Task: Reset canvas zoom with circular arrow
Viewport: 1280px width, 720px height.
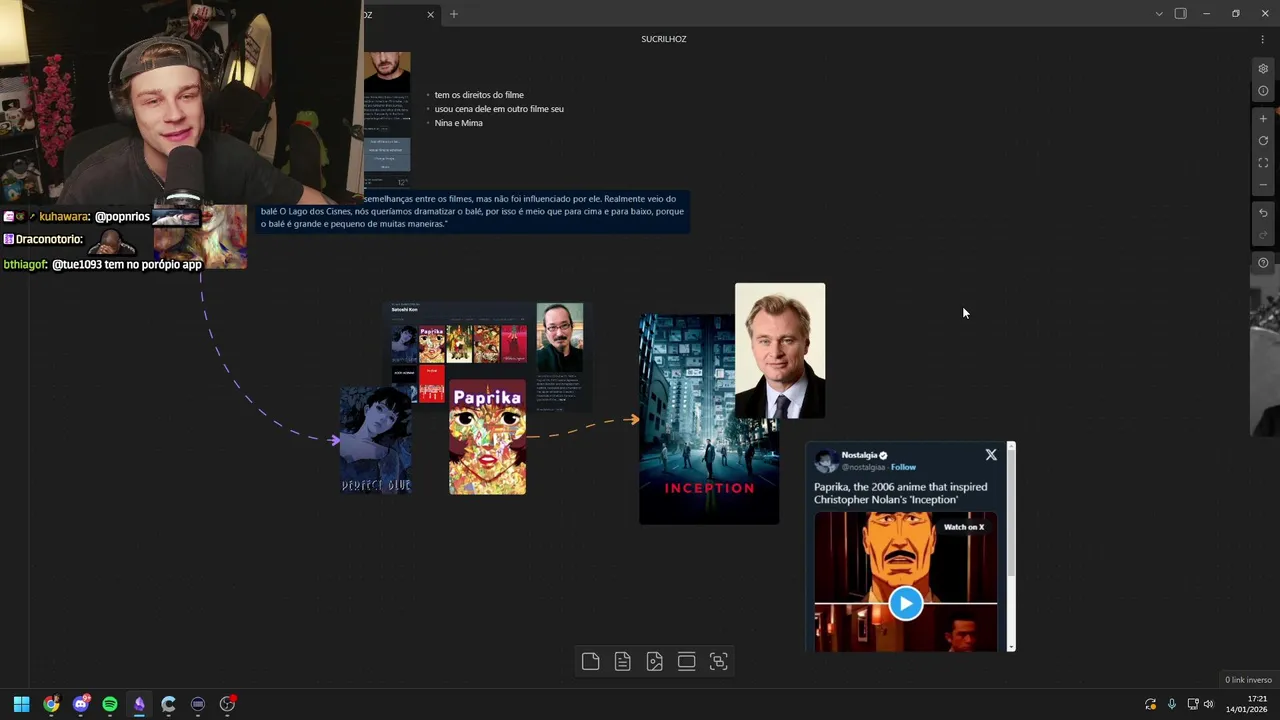Action: pyautogui.click(x=1263, y=140)
